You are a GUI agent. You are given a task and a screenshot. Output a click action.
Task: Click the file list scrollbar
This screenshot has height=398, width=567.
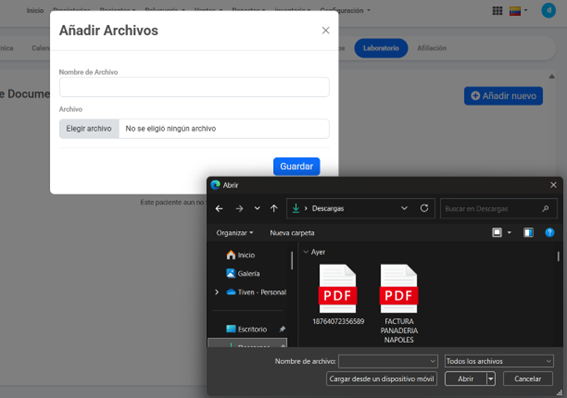(x=558, y=256)
